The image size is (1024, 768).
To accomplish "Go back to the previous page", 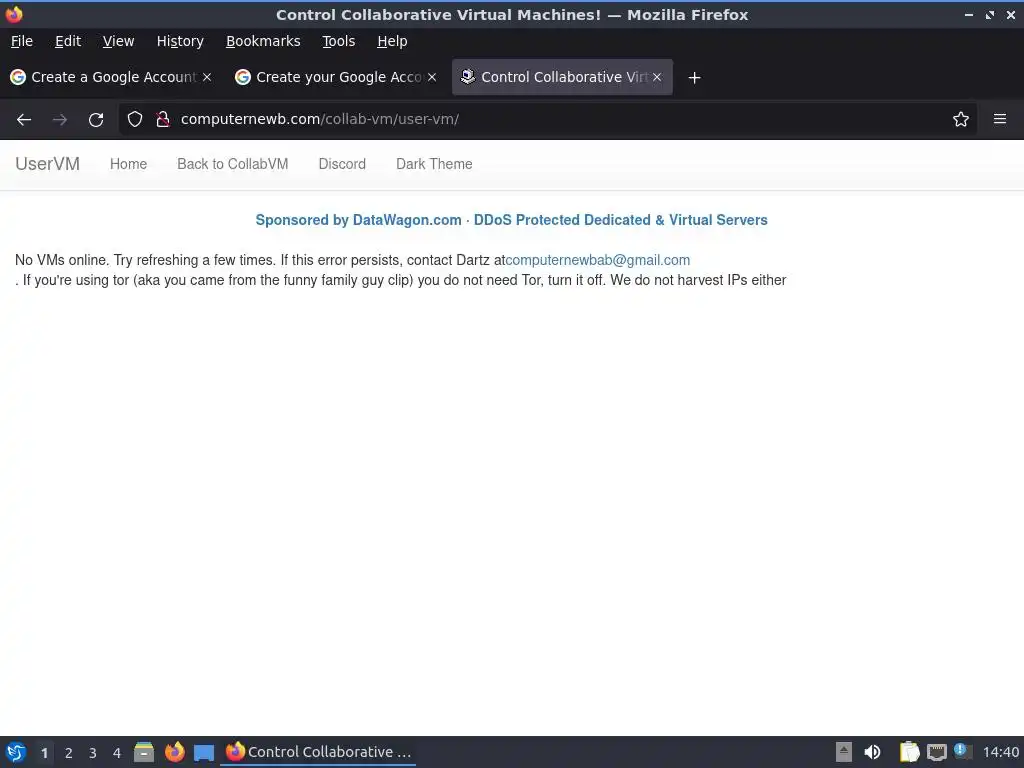I will [24, 120].
